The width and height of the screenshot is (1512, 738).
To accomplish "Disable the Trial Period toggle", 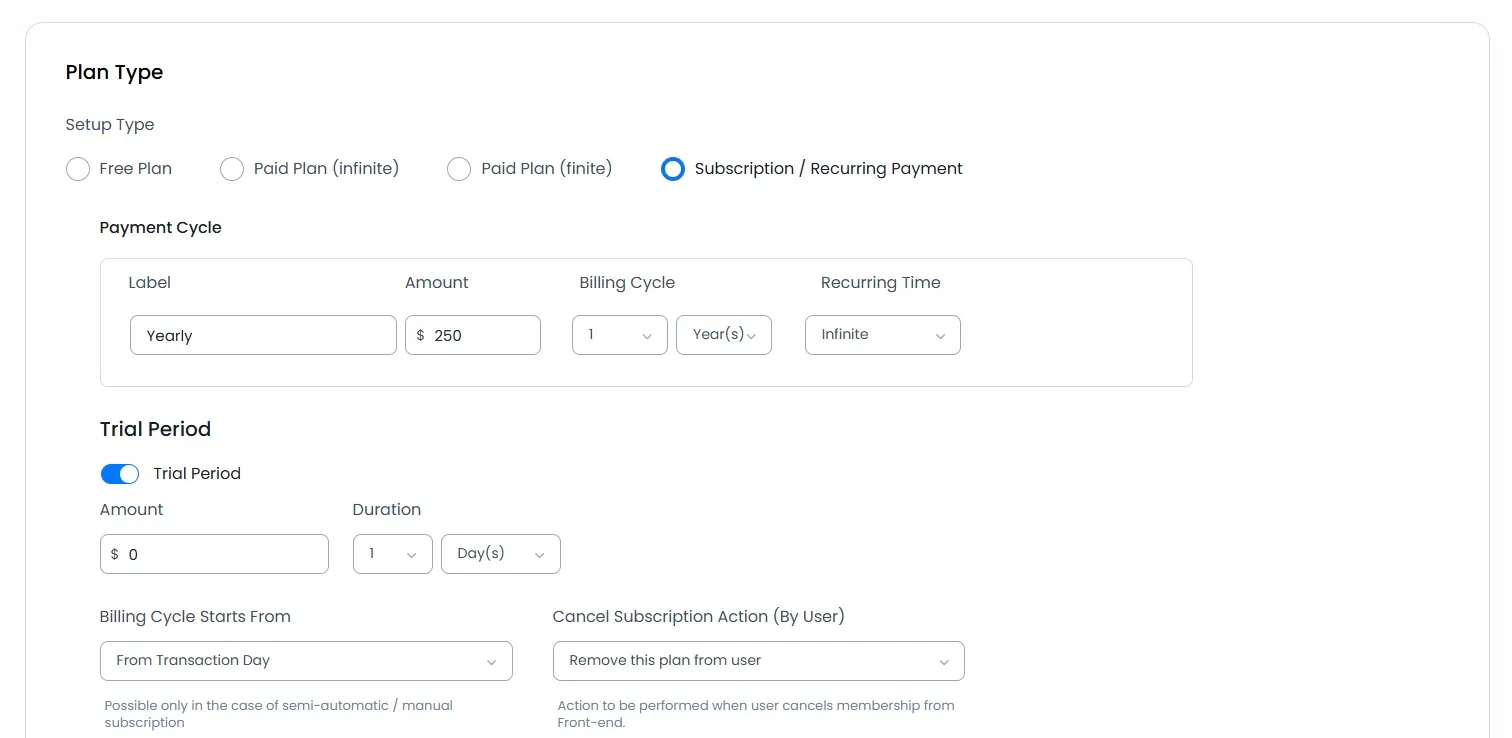I will click(120, 473).
